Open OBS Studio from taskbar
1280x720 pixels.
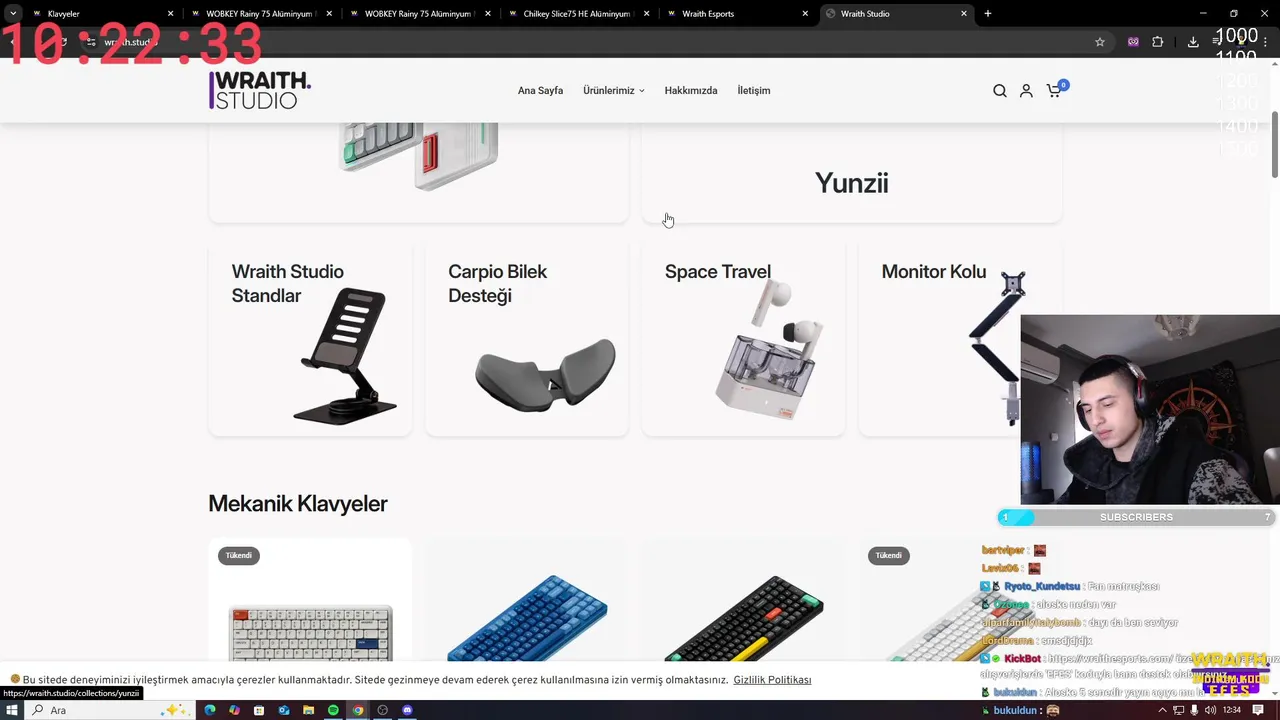[x=382, y=710]
